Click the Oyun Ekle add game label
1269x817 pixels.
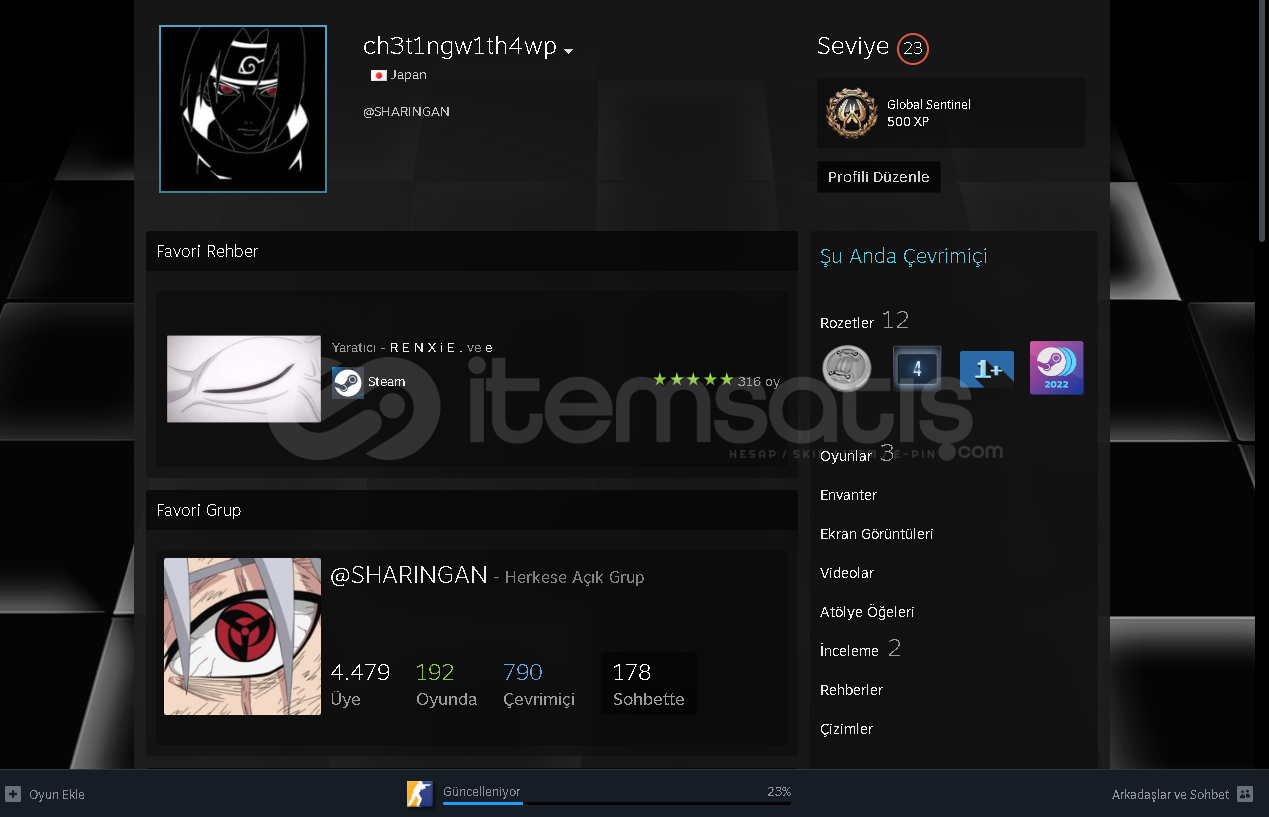pos(57,795)
